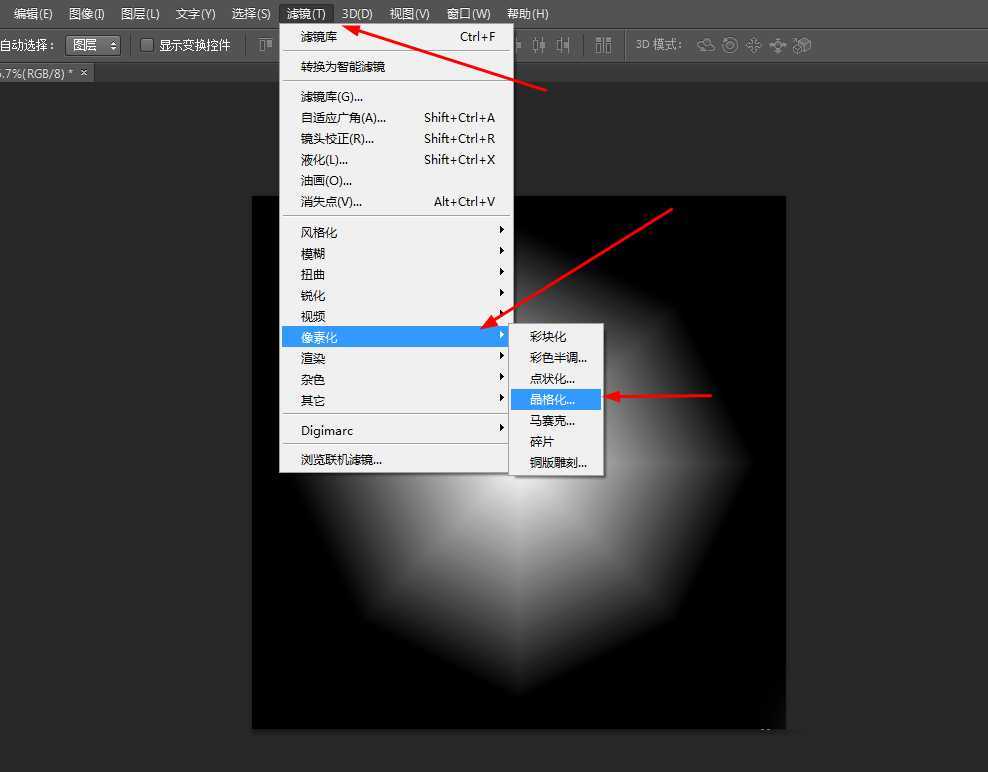Expand the 风格化 filter submenu
Screen dimensions: 988x772
pyautogui.click(x=318, y=231)
